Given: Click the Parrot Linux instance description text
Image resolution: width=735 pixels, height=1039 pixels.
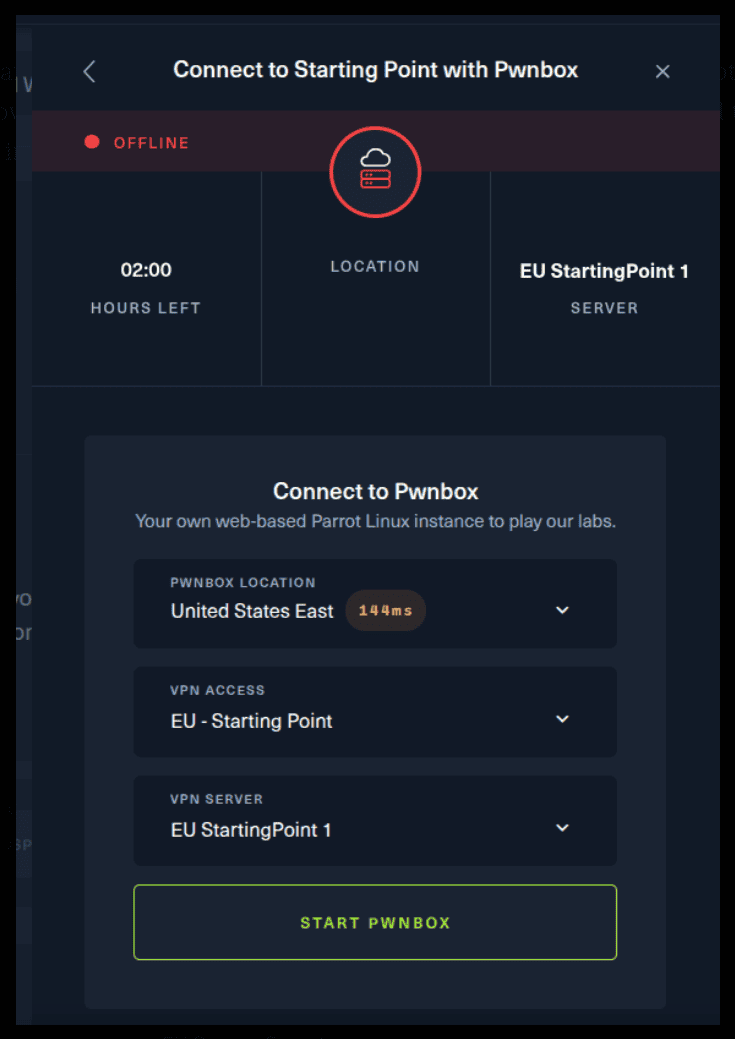Looking at the screenshot, I should [x=375, y=522].
